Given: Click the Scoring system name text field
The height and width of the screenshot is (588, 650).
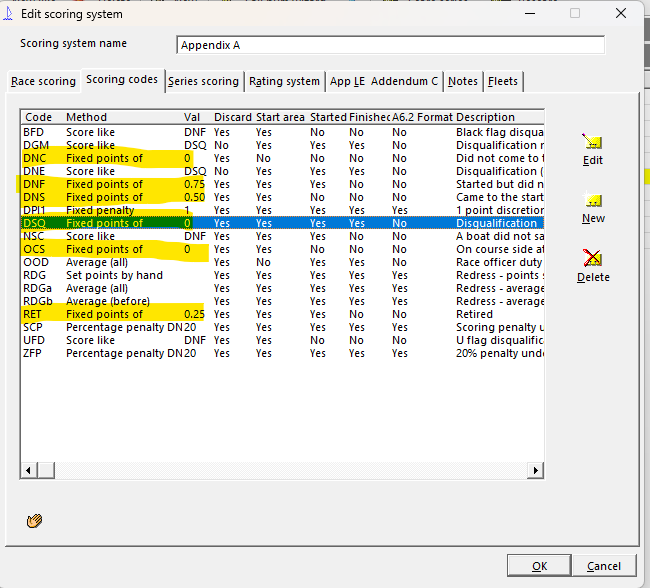Looking at the screenshot, I should click(x=390, y=45).
